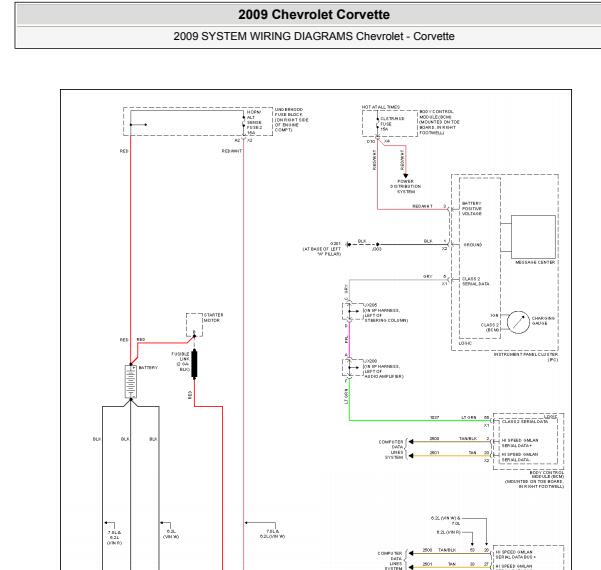
Task: Select the 'BATTERY POSITIVE VOLTAGE' label
Action: click(x=472, y=209)
